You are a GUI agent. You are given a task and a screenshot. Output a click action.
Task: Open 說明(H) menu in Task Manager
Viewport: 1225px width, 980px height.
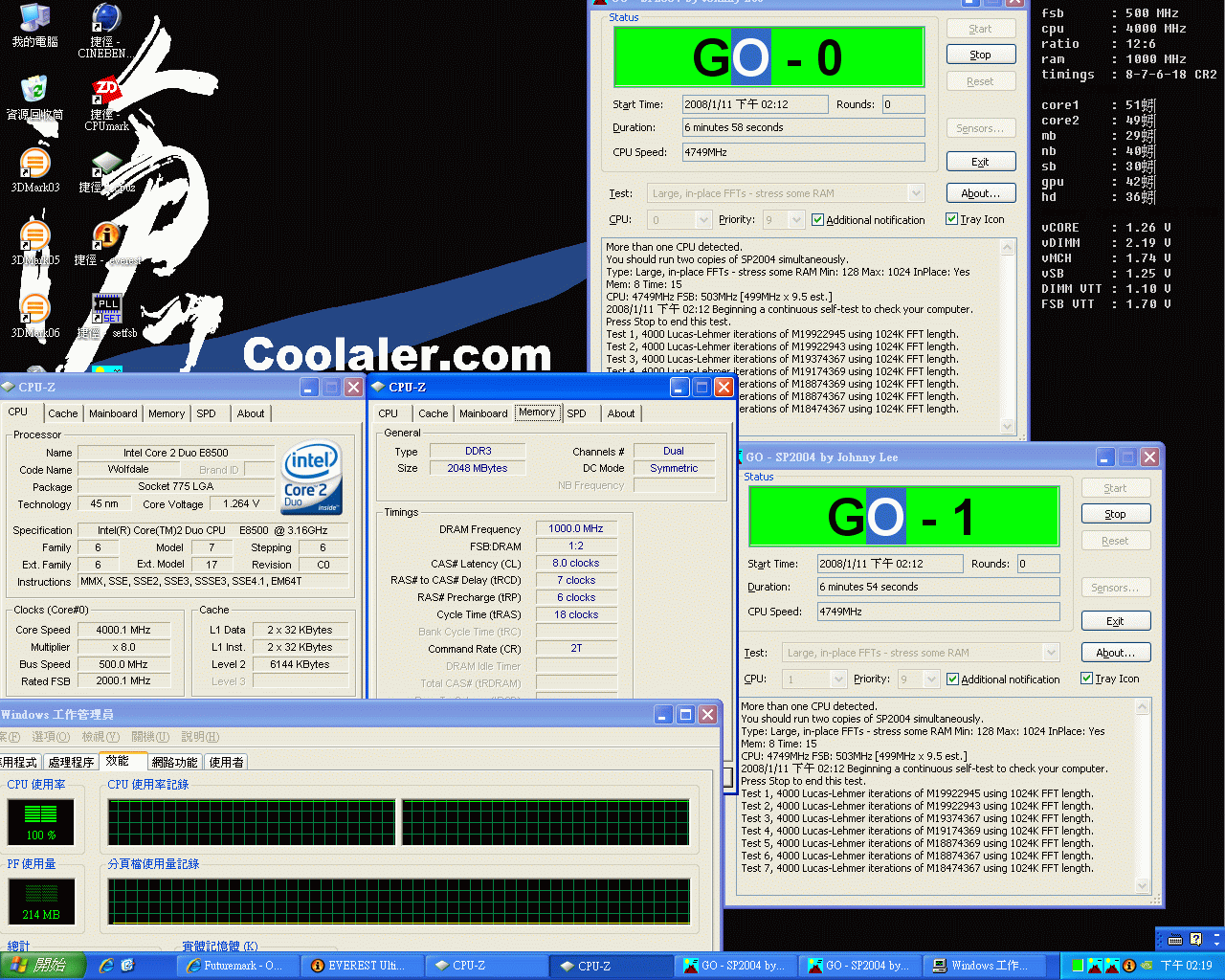click(x=200, y=737)
